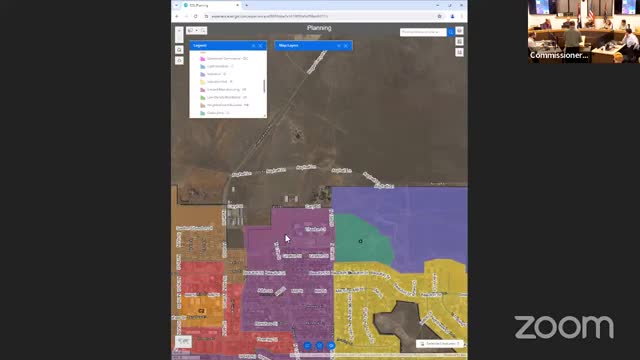Viewport: 640px width, 360px height.
Task: Click the first blue circle button at bottom
Action: [x=307, y=346]
